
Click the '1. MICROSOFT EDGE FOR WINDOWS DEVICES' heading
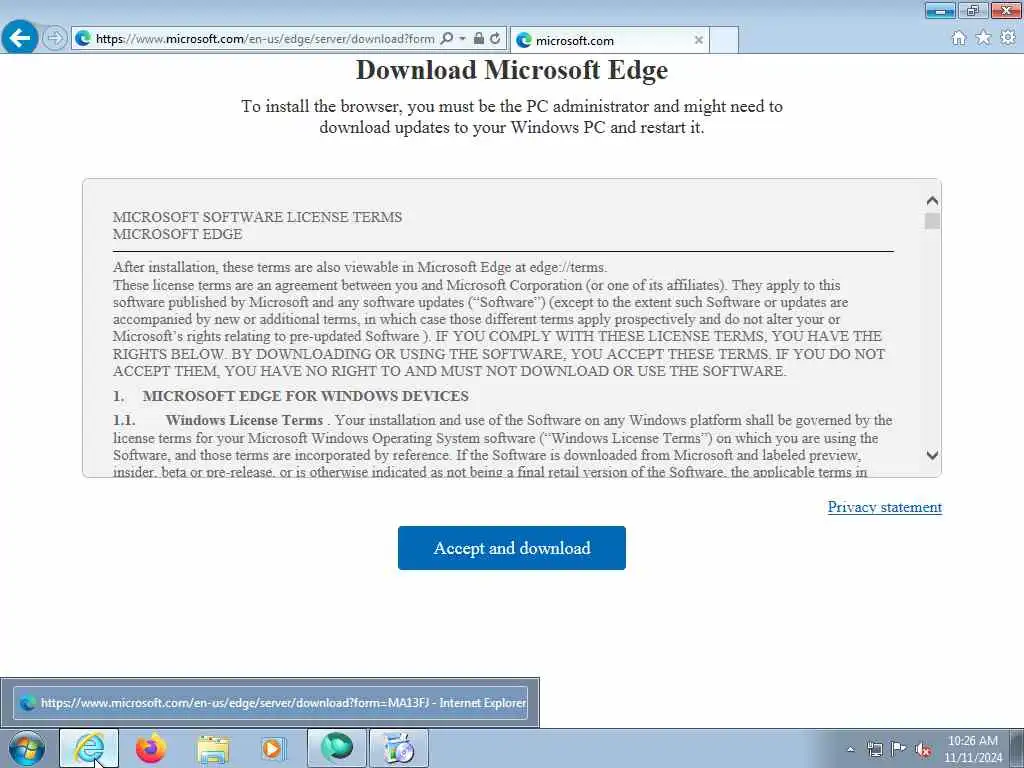(291, 396)
